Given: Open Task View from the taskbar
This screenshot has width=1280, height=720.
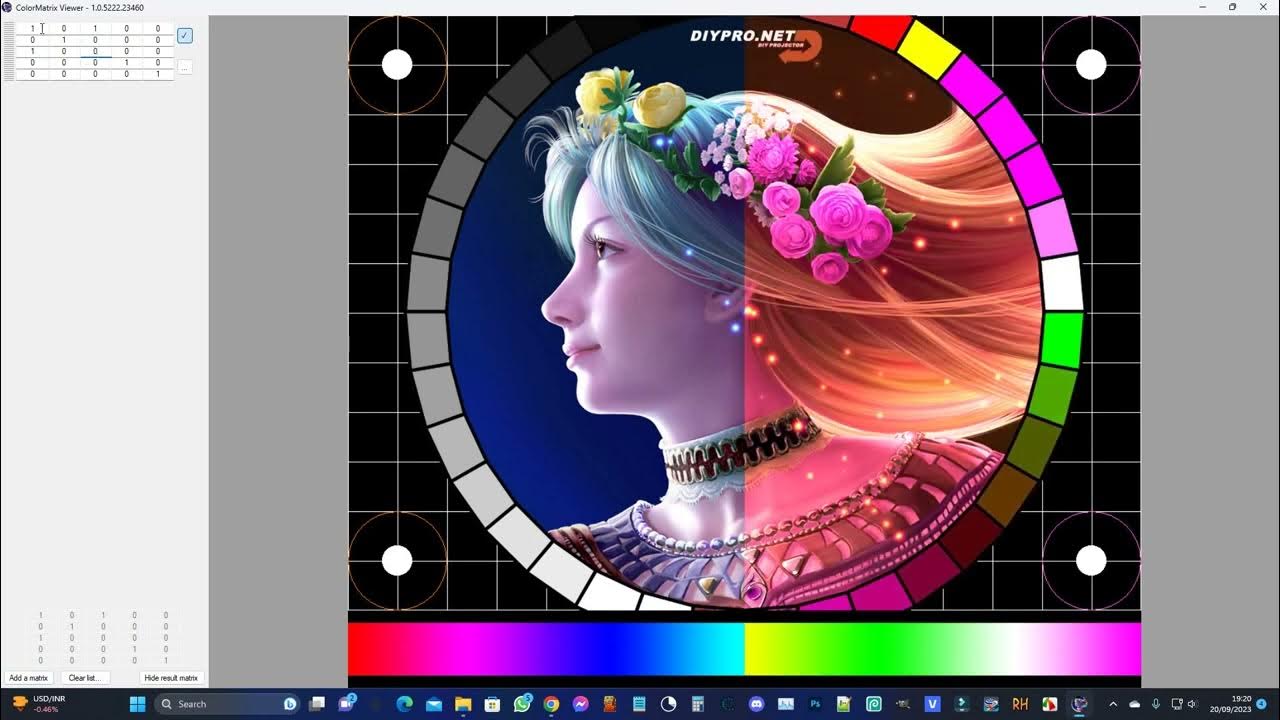Looking at the screenshot, I should (x=317, y=704).
